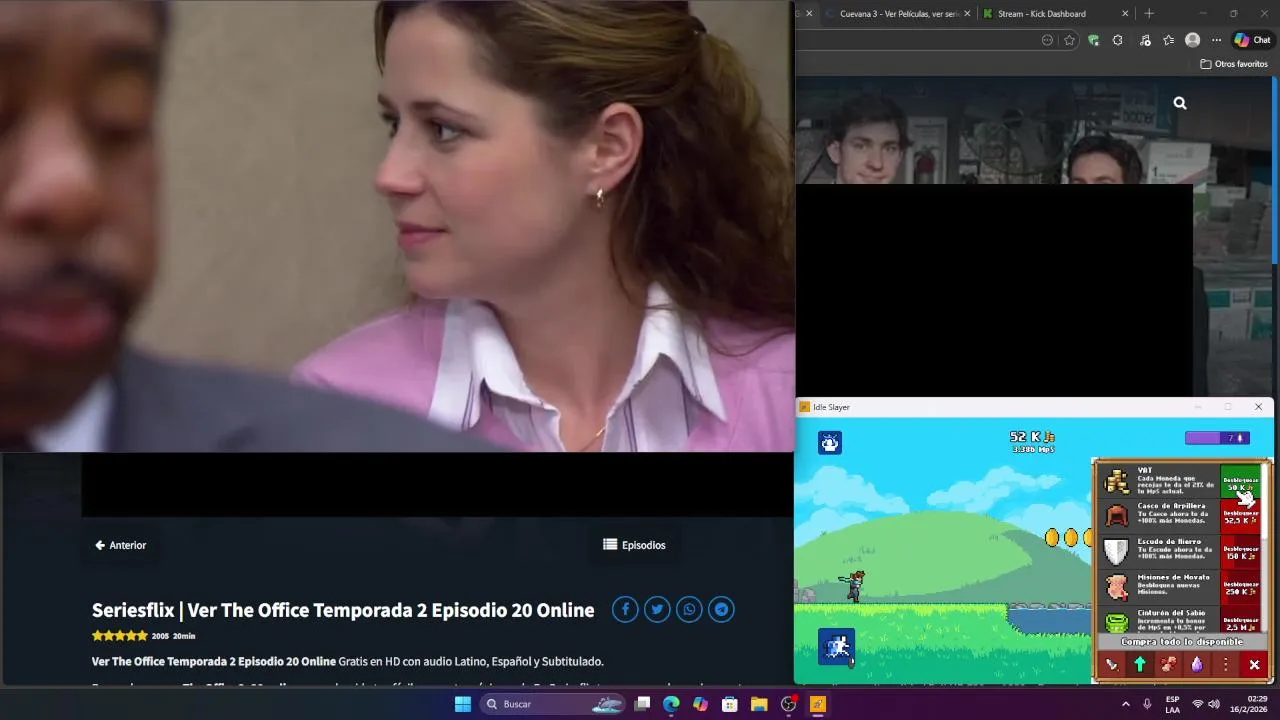Image resolution: width=1280 pixels, height=720 pixels.
Task: Share the episode on Twitter
Action: click(657, 609)
